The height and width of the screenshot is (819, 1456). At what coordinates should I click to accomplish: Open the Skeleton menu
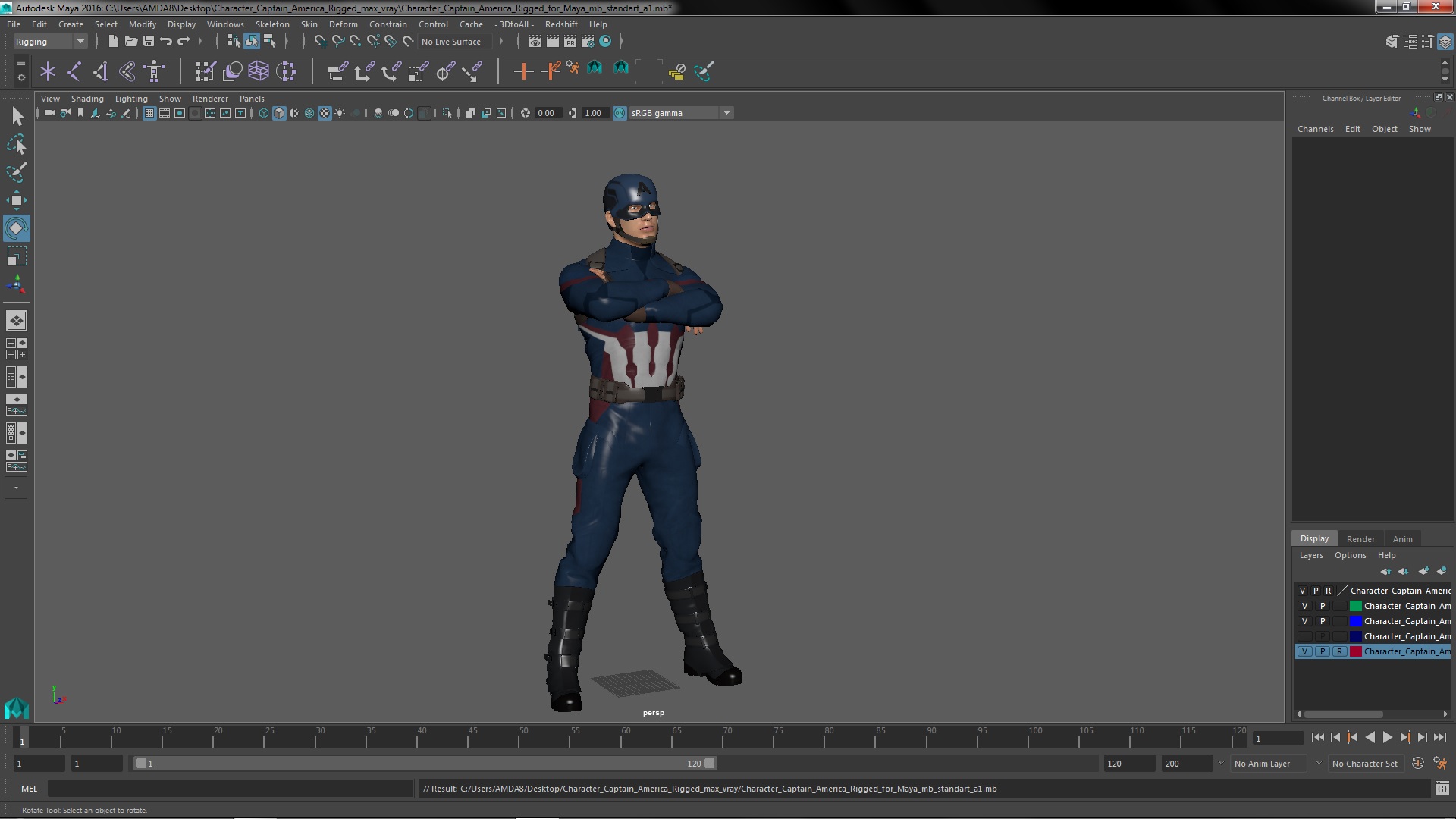coord(272,24)
